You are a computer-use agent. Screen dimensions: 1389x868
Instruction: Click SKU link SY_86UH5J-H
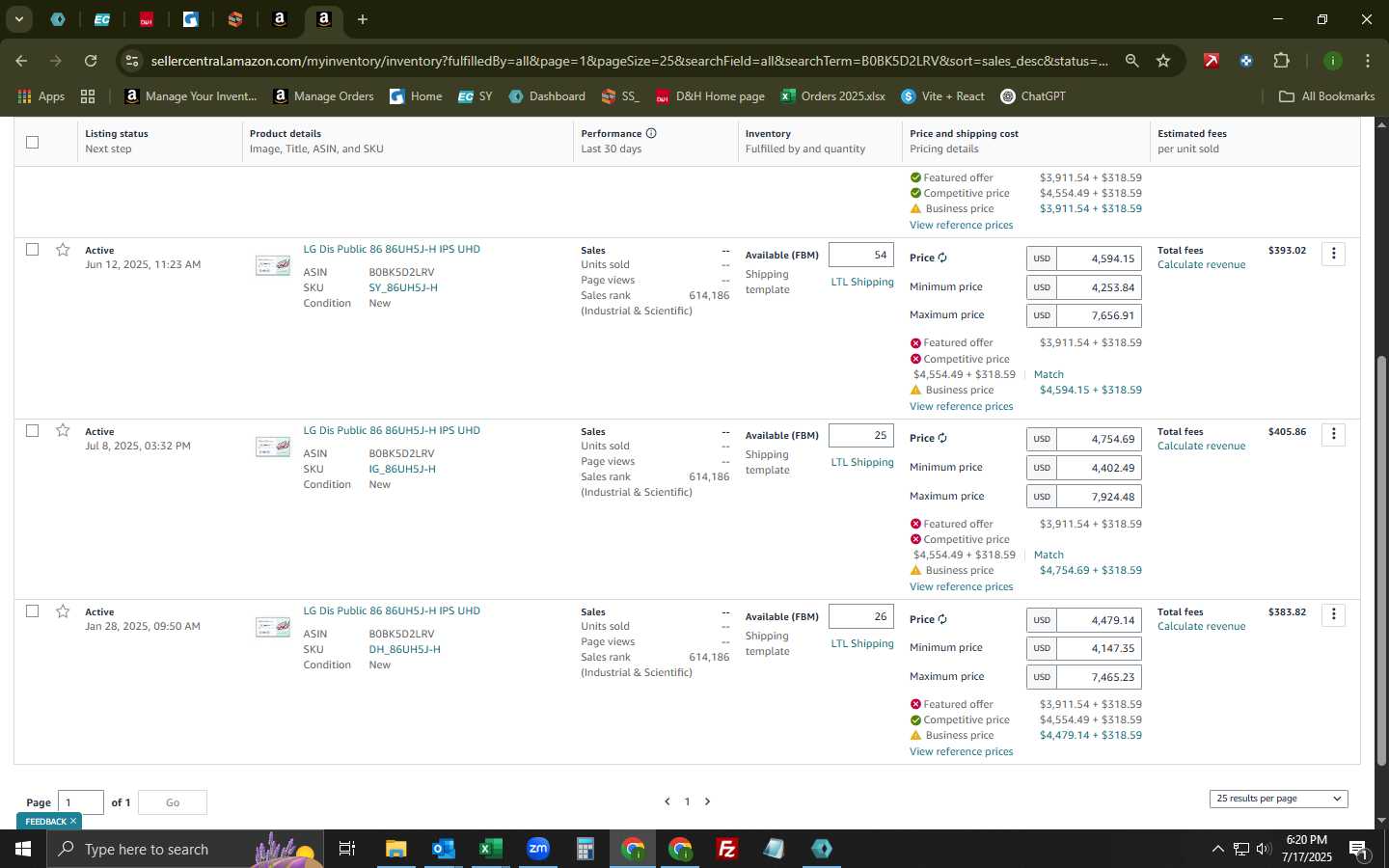click(403, 287)
